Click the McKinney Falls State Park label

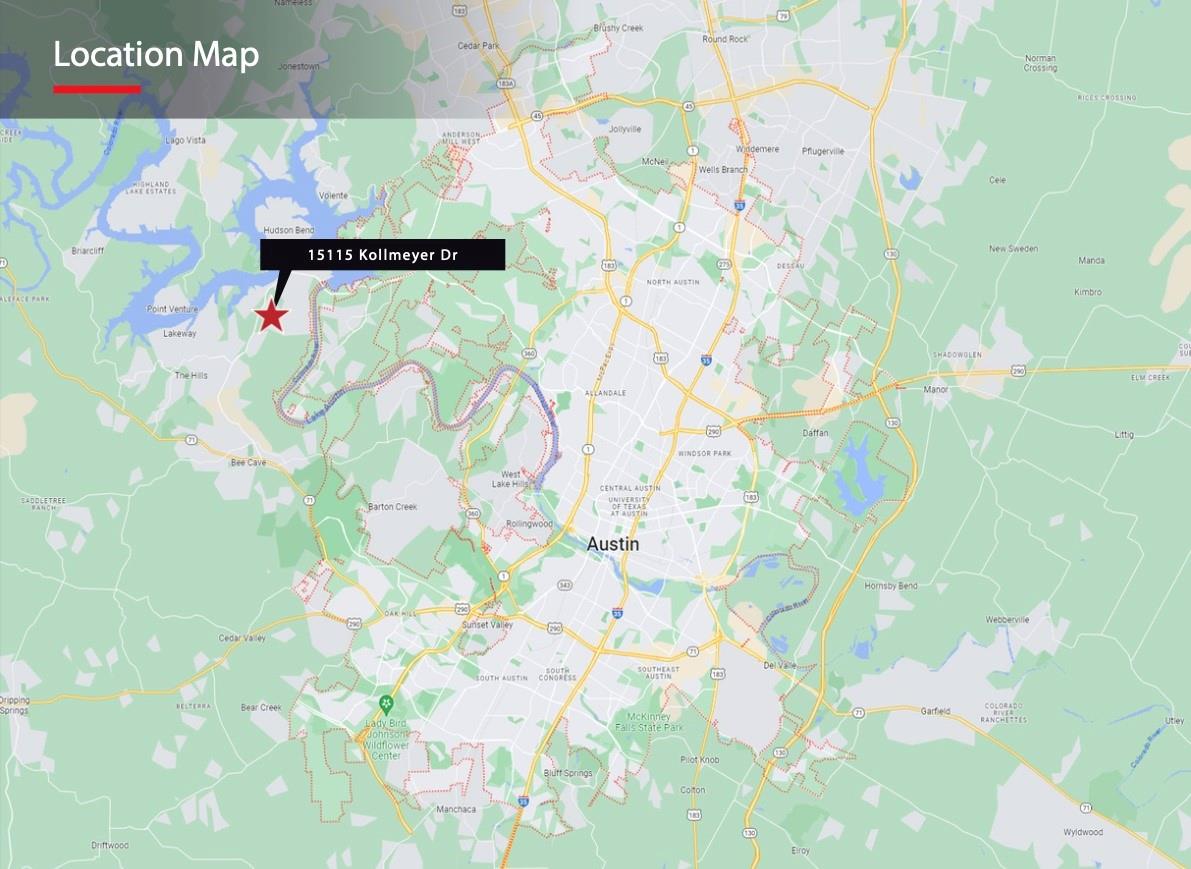point(649,722)
